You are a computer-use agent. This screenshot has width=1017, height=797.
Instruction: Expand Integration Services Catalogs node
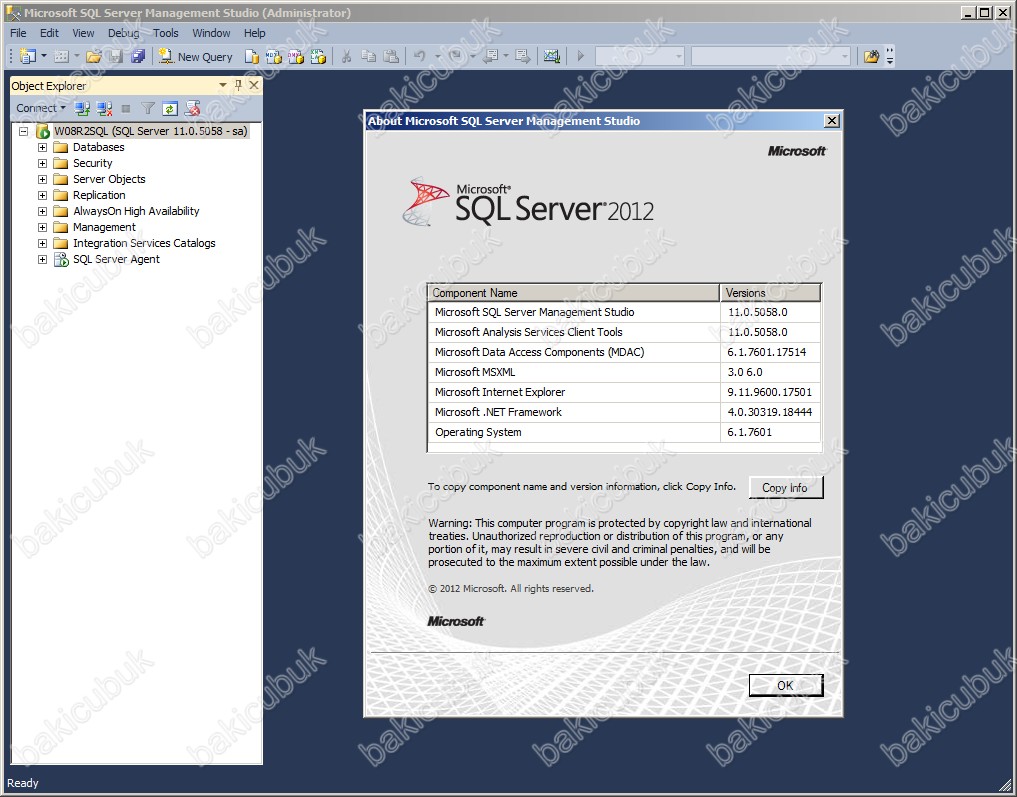tap(42, 243)
